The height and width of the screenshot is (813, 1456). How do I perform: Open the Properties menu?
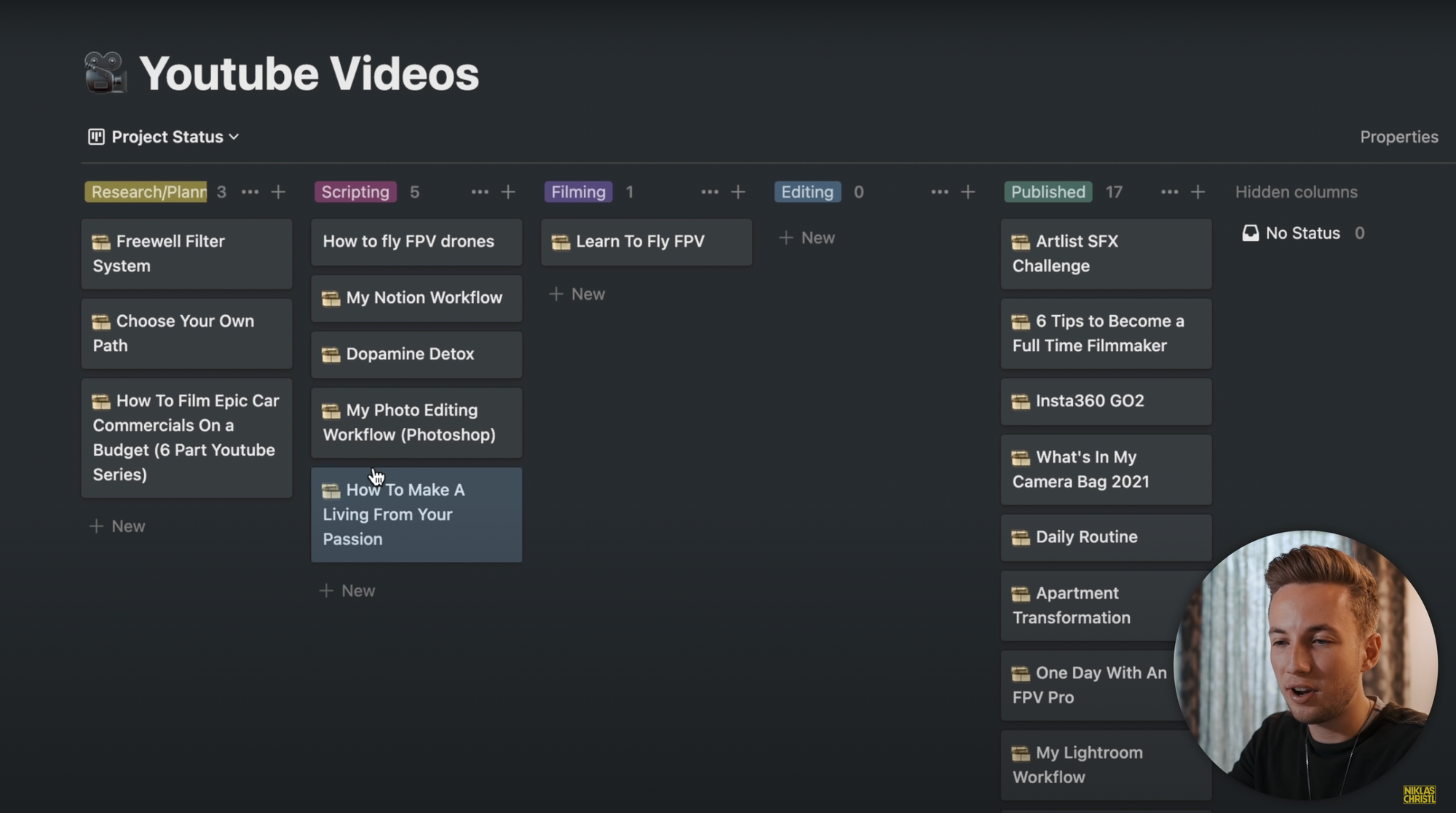coord(1398,137)
